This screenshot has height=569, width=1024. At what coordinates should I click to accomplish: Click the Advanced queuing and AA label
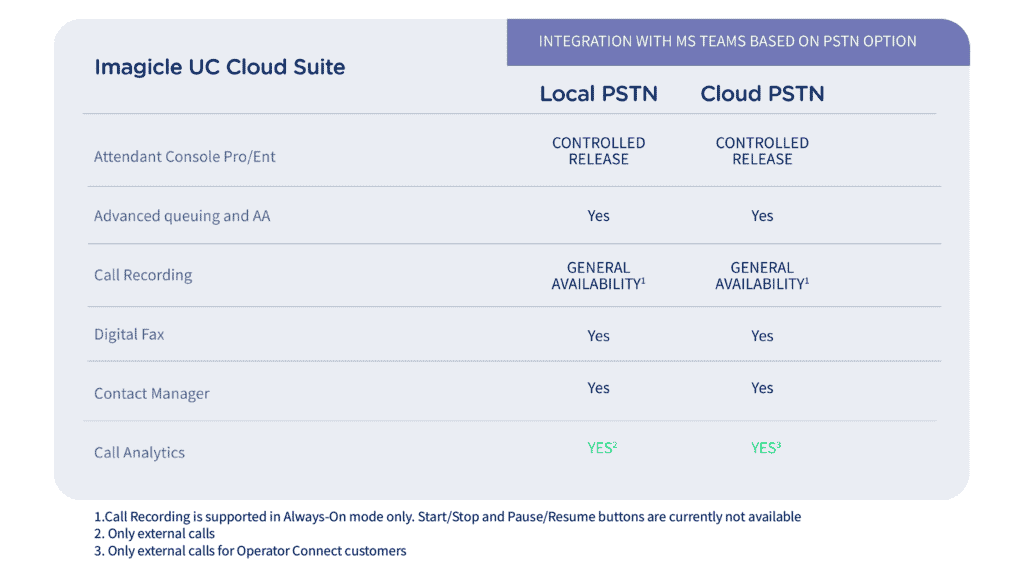coord(181,216)
